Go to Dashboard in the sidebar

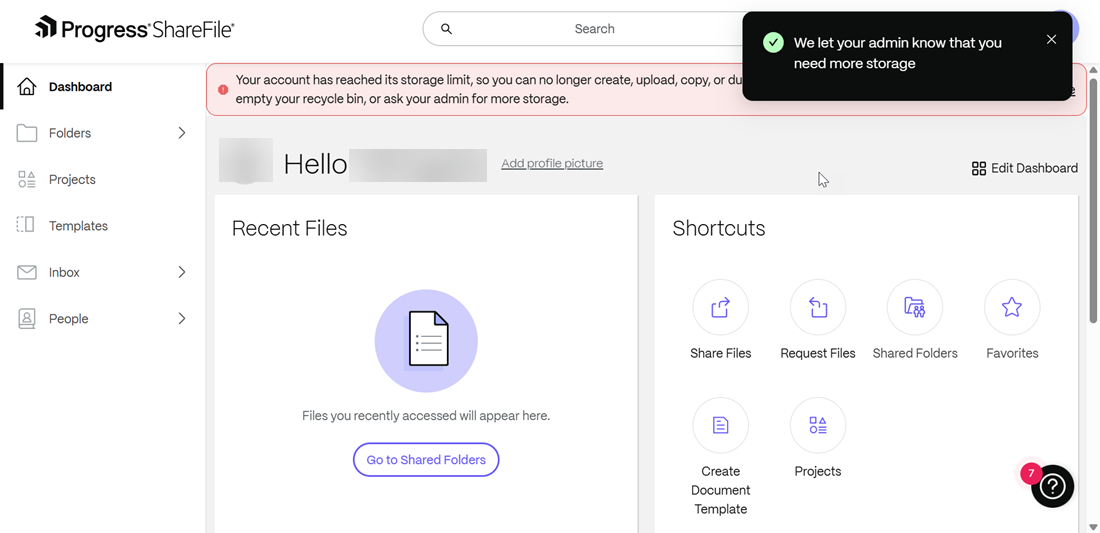point(80,87)
